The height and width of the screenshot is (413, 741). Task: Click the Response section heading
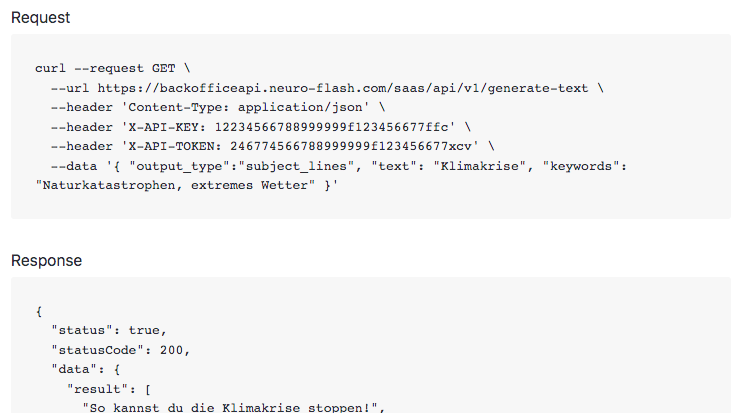46,261
